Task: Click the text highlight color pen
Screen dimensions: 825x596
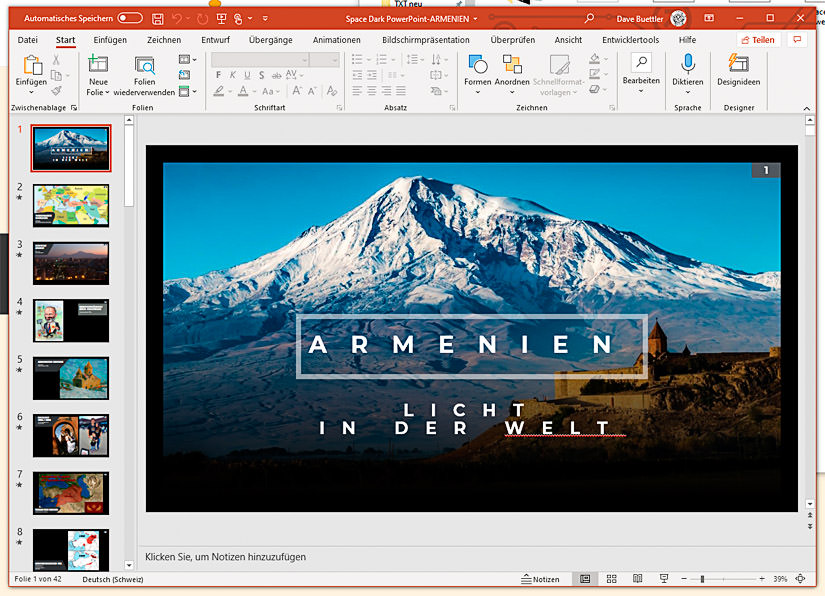Action: (219, 91)
